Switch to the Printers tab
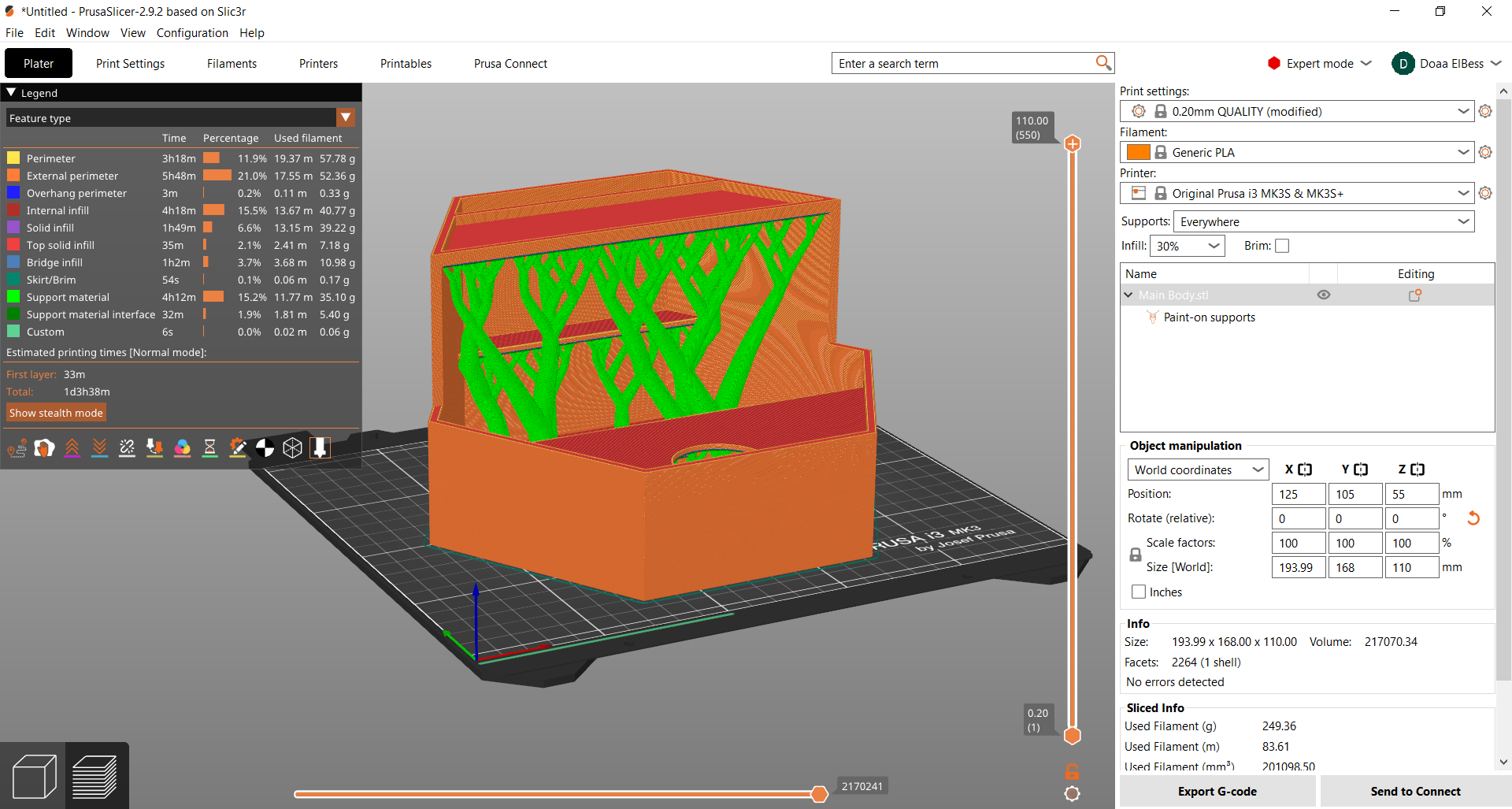 (x=318, y=63)
